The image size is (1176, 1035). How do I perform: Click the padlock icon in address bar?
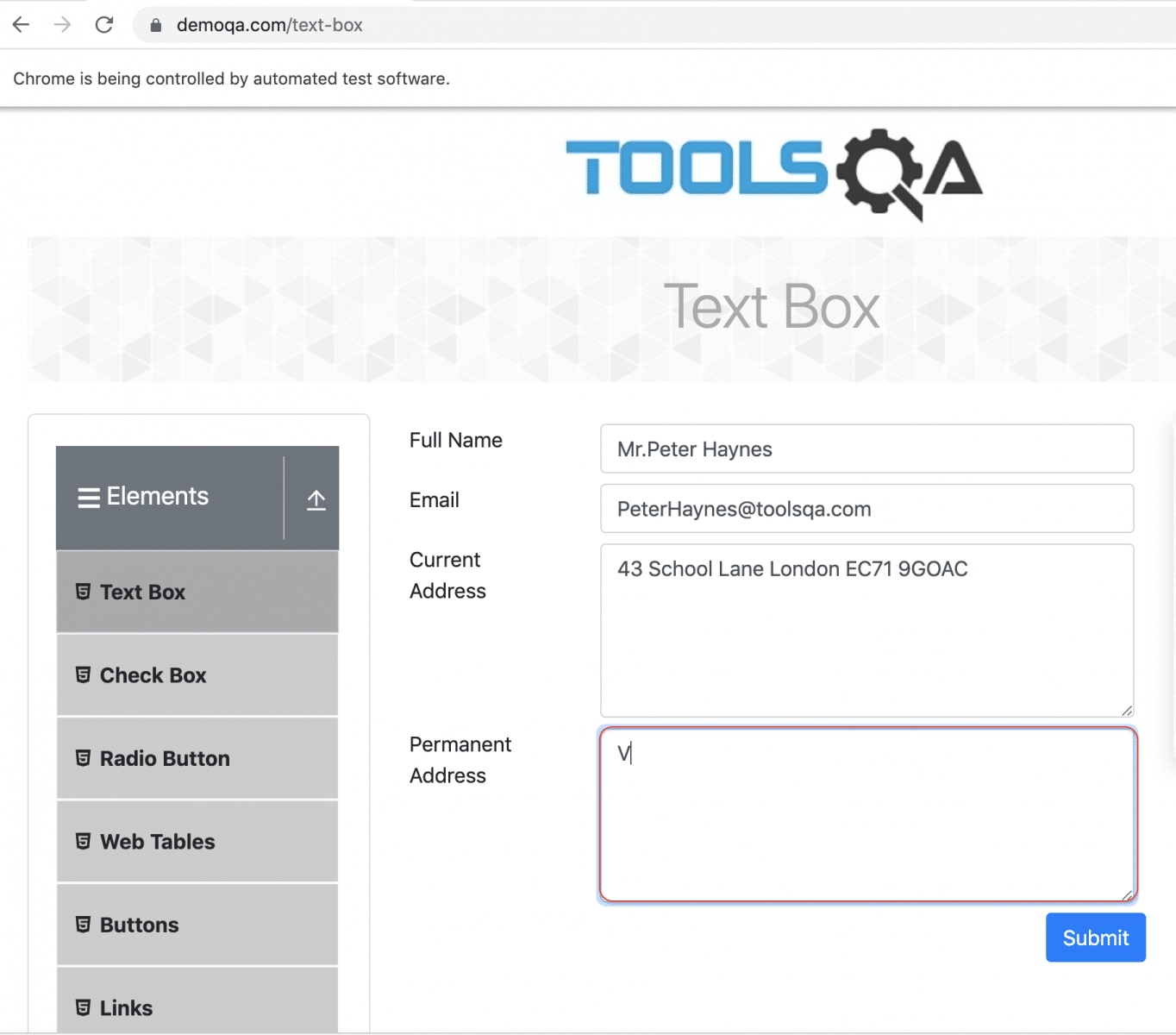click(x=156, y=26)
